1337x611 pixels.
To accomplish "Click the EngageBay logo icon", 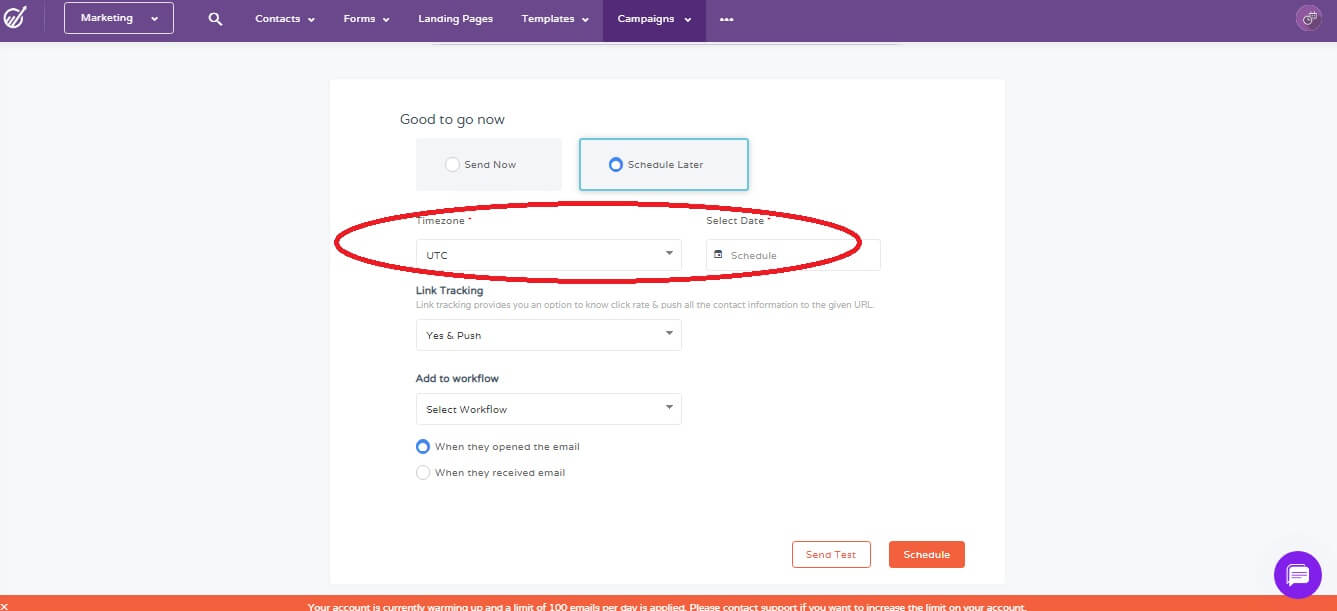I will pos(16,18).
